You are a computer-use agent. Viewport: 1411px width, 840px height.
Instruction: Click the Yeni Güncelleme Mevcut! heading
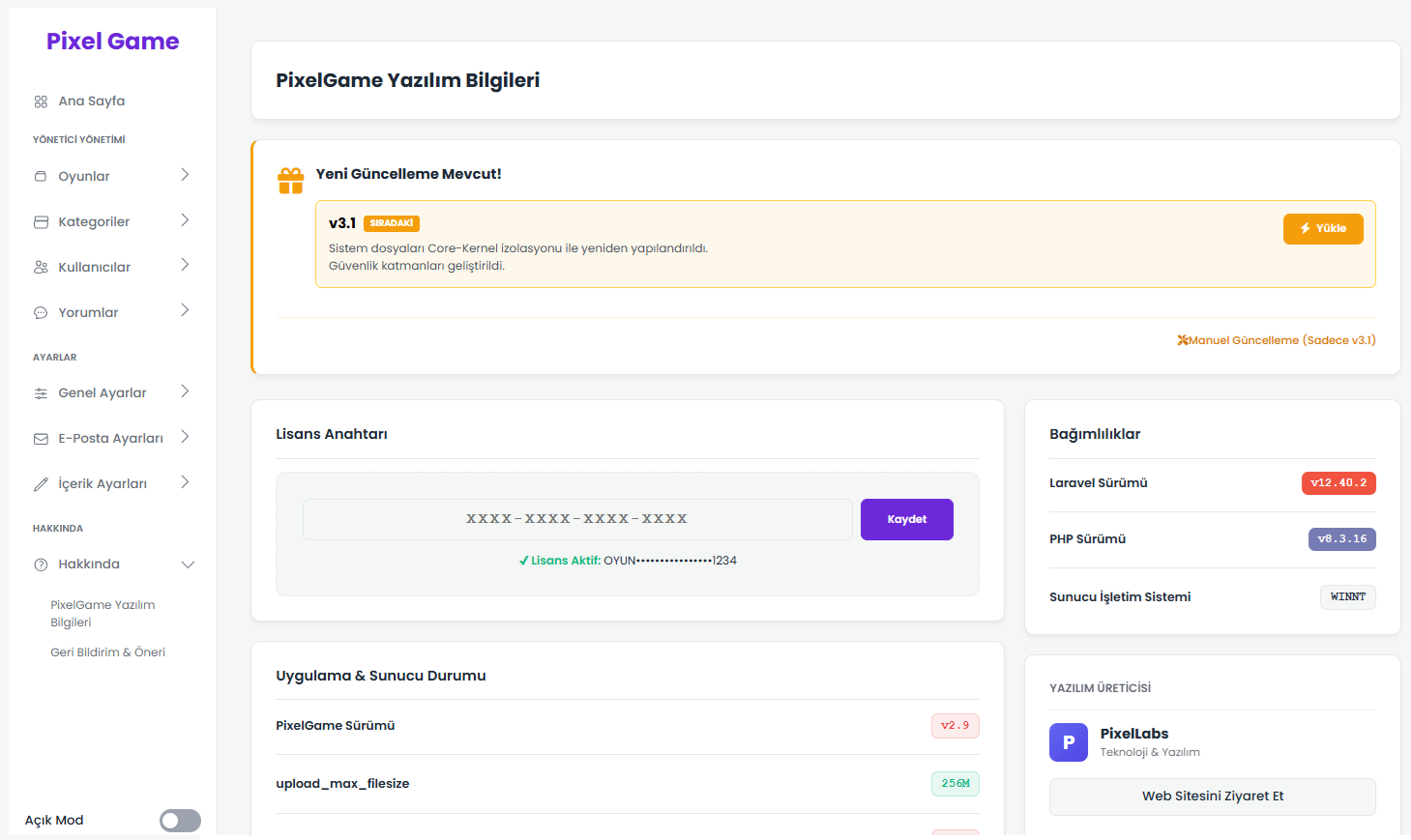[408, 174]
